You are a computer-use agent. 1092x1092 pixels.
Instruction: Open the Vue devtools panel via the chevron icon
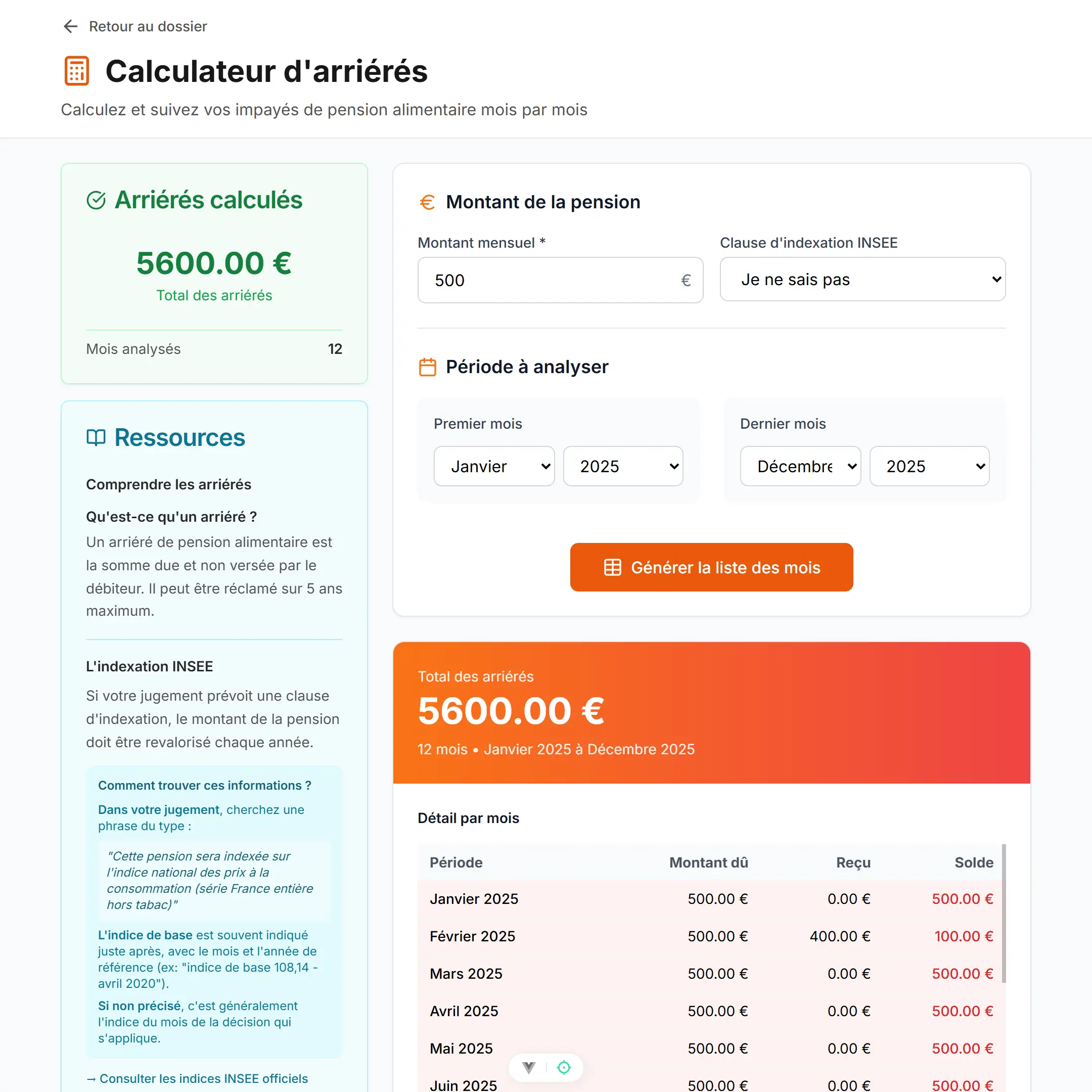[528, 1067]
